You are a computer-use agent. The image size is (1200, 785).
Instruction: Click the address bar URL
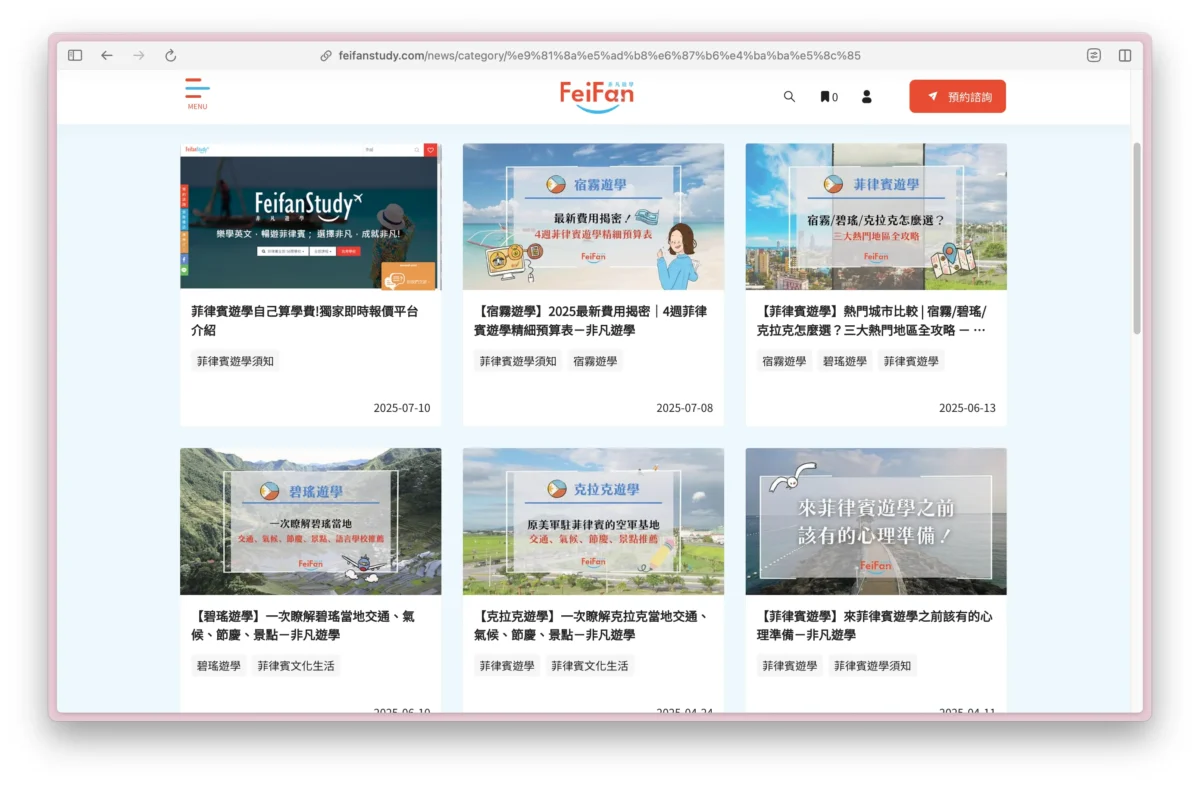tap(600, 56)
